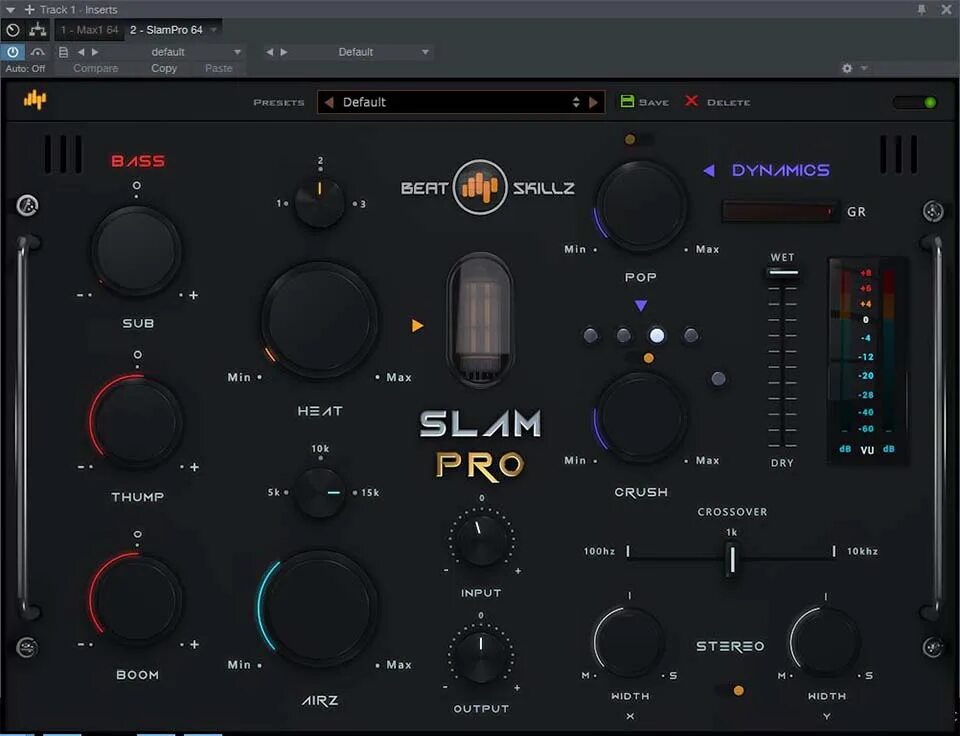
Task: Expand the Track 1 Inserts collapse triangle
Action: 10,10
